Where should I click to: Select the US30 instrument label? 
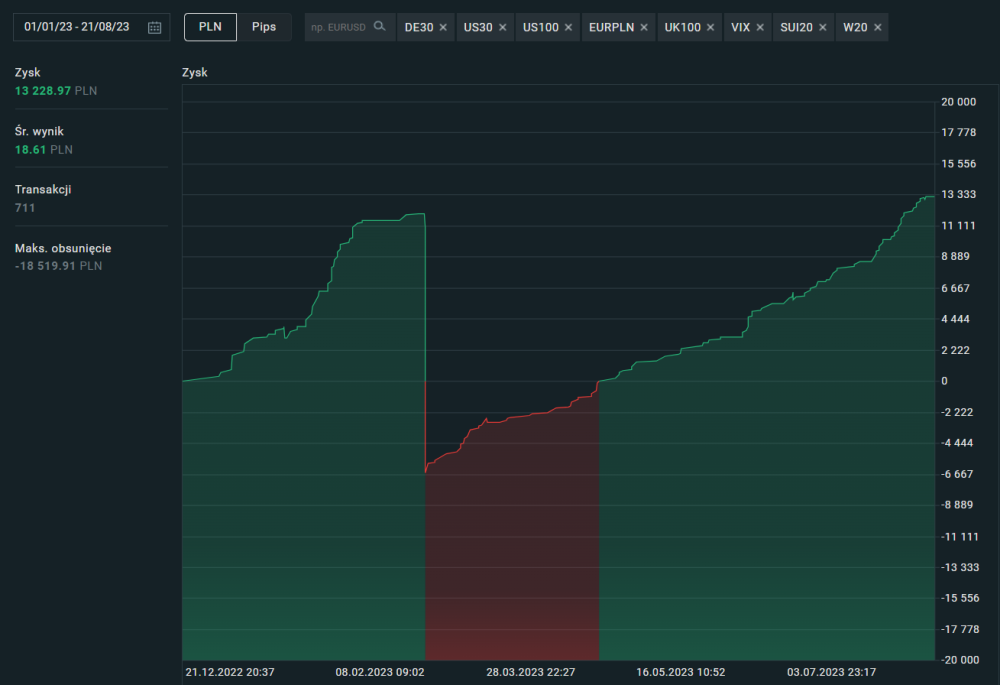[x=478, y=27]
